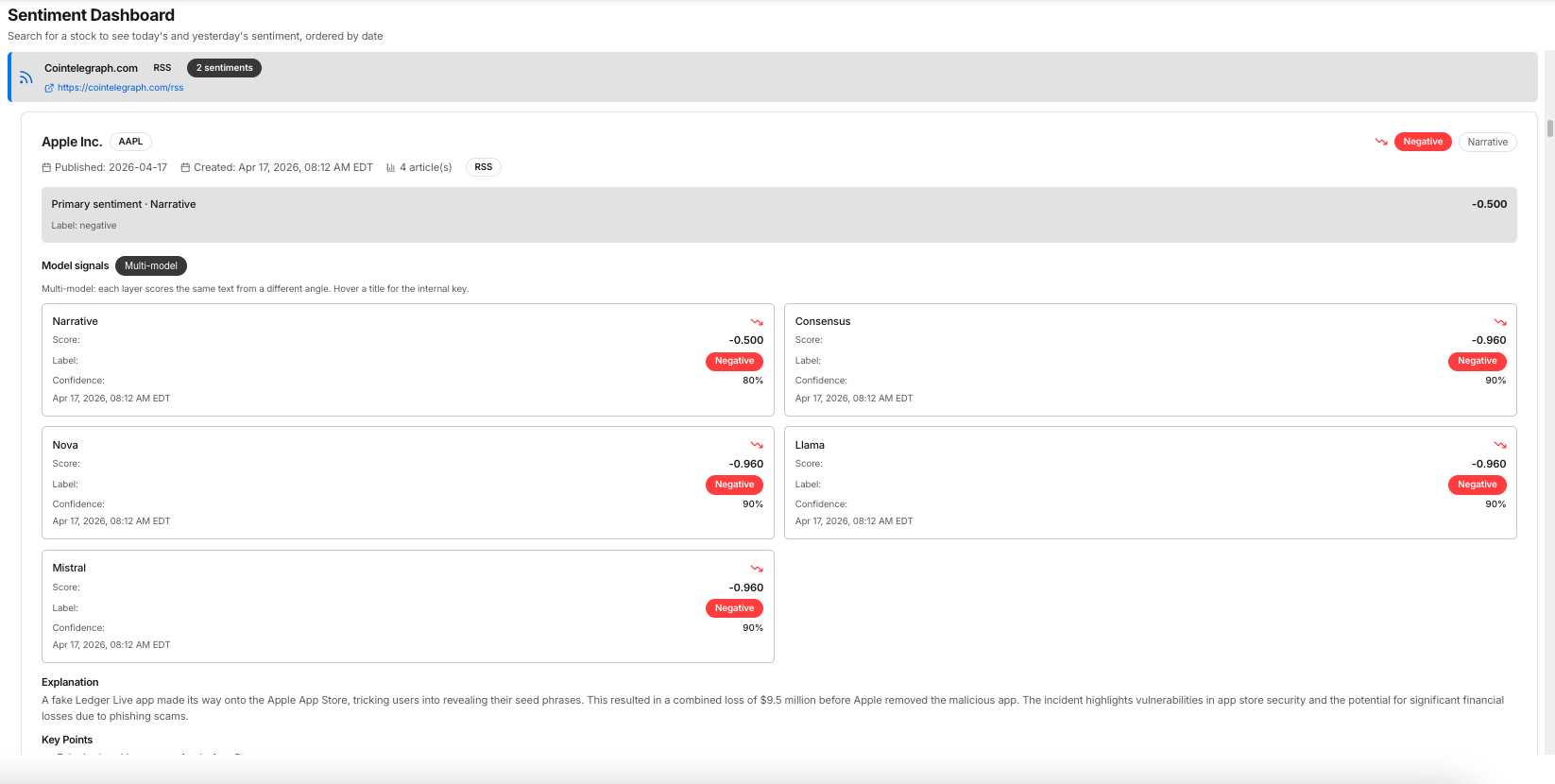This screenshot has height=784, width=1555.
Task: Click the -0.960 score in Mistral card
Action: [745, 588]
